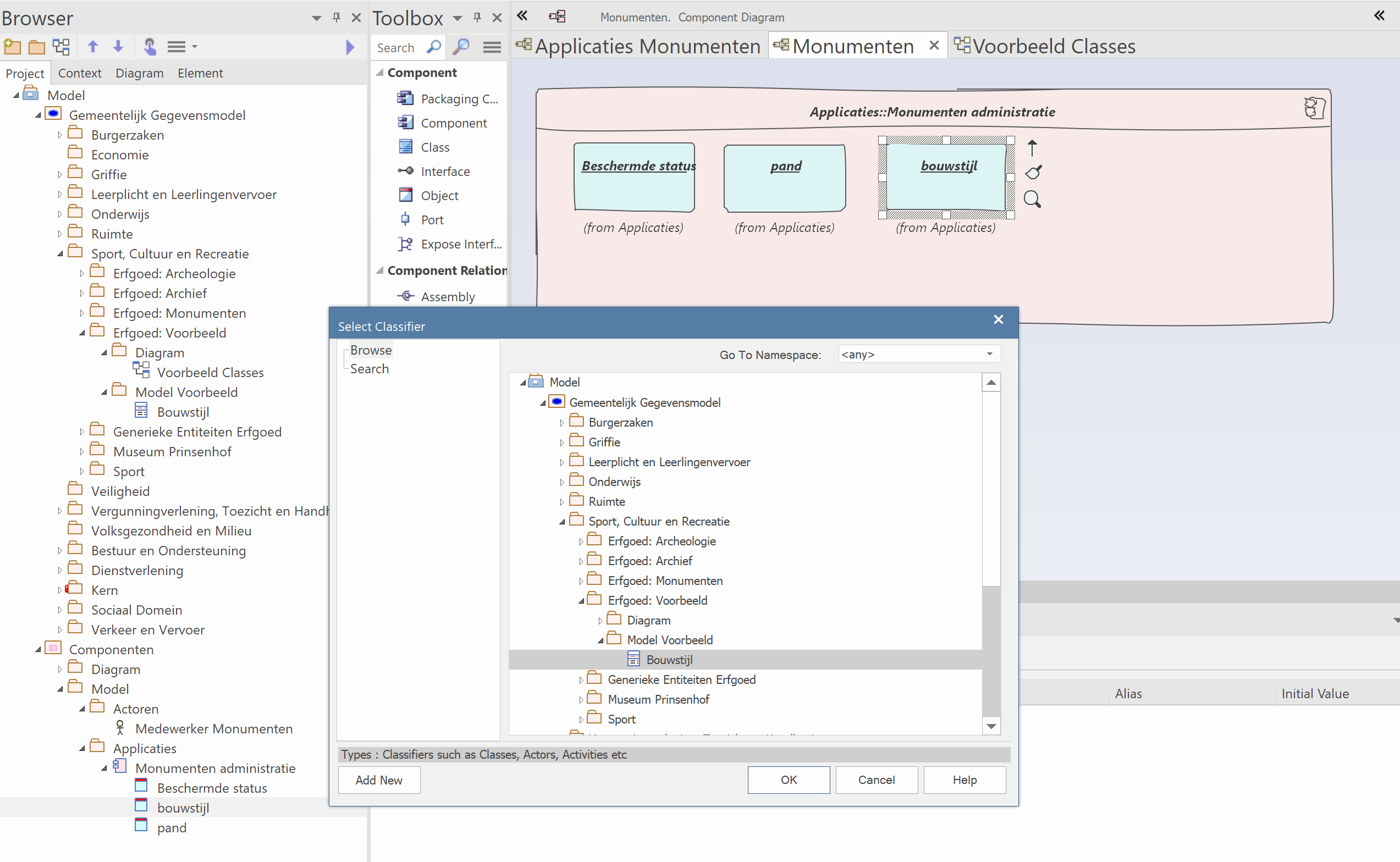Click the Port tool in Toolbox
The height and width of the screenshot is (862, 1400).
431,219
